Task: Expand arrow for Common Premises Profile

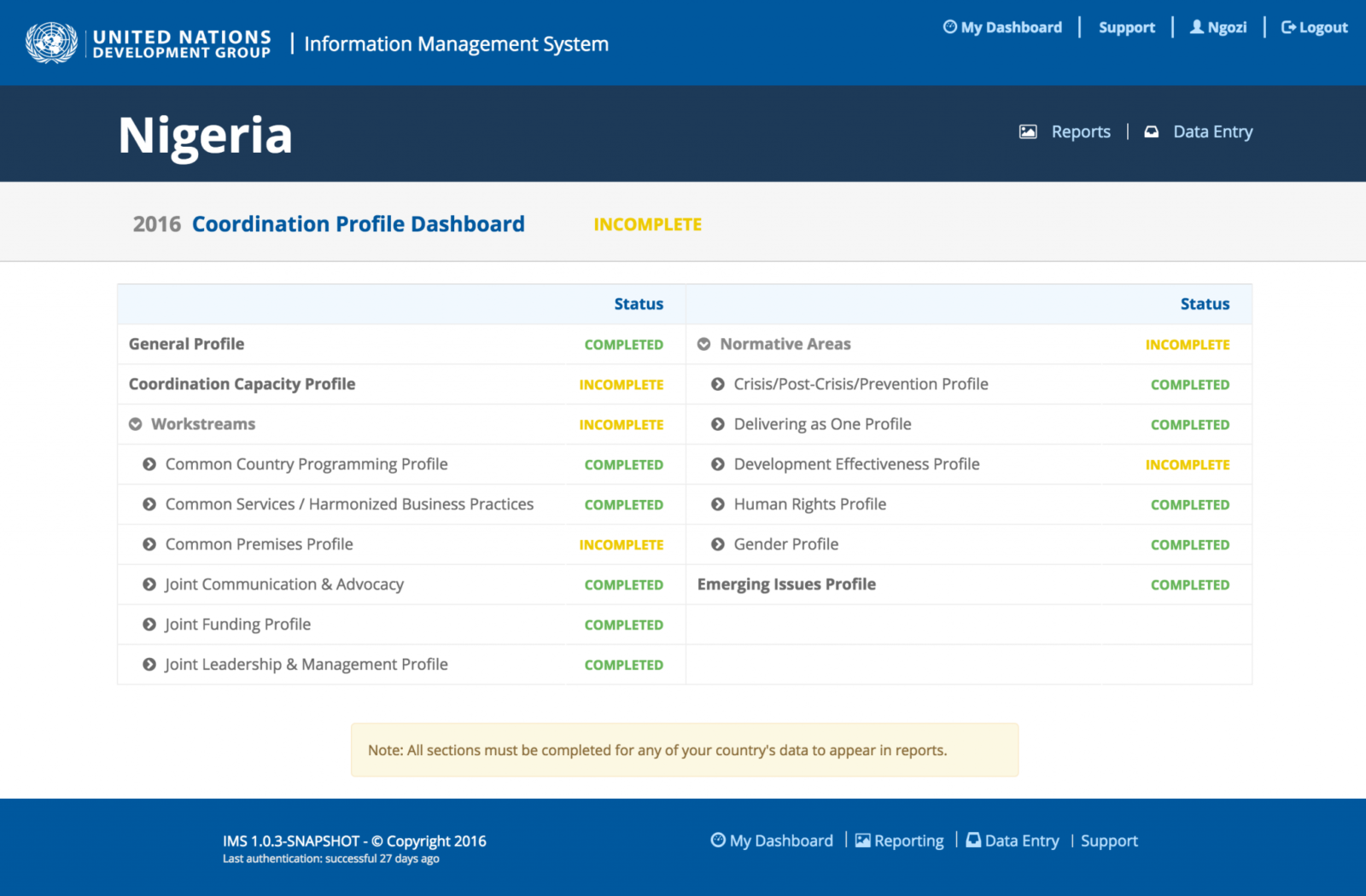Action: [149, 544]
